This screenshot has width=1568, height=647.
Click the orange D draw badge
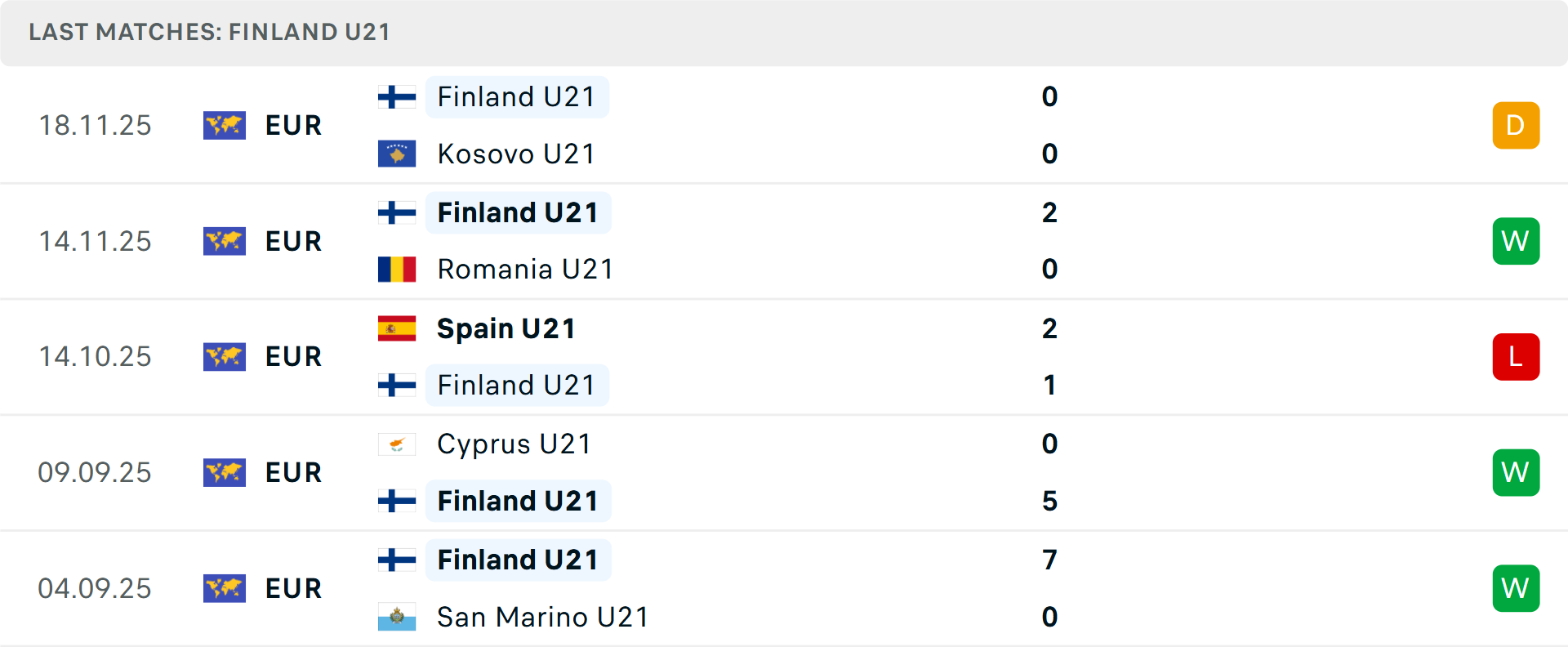tap(1516, 125)
